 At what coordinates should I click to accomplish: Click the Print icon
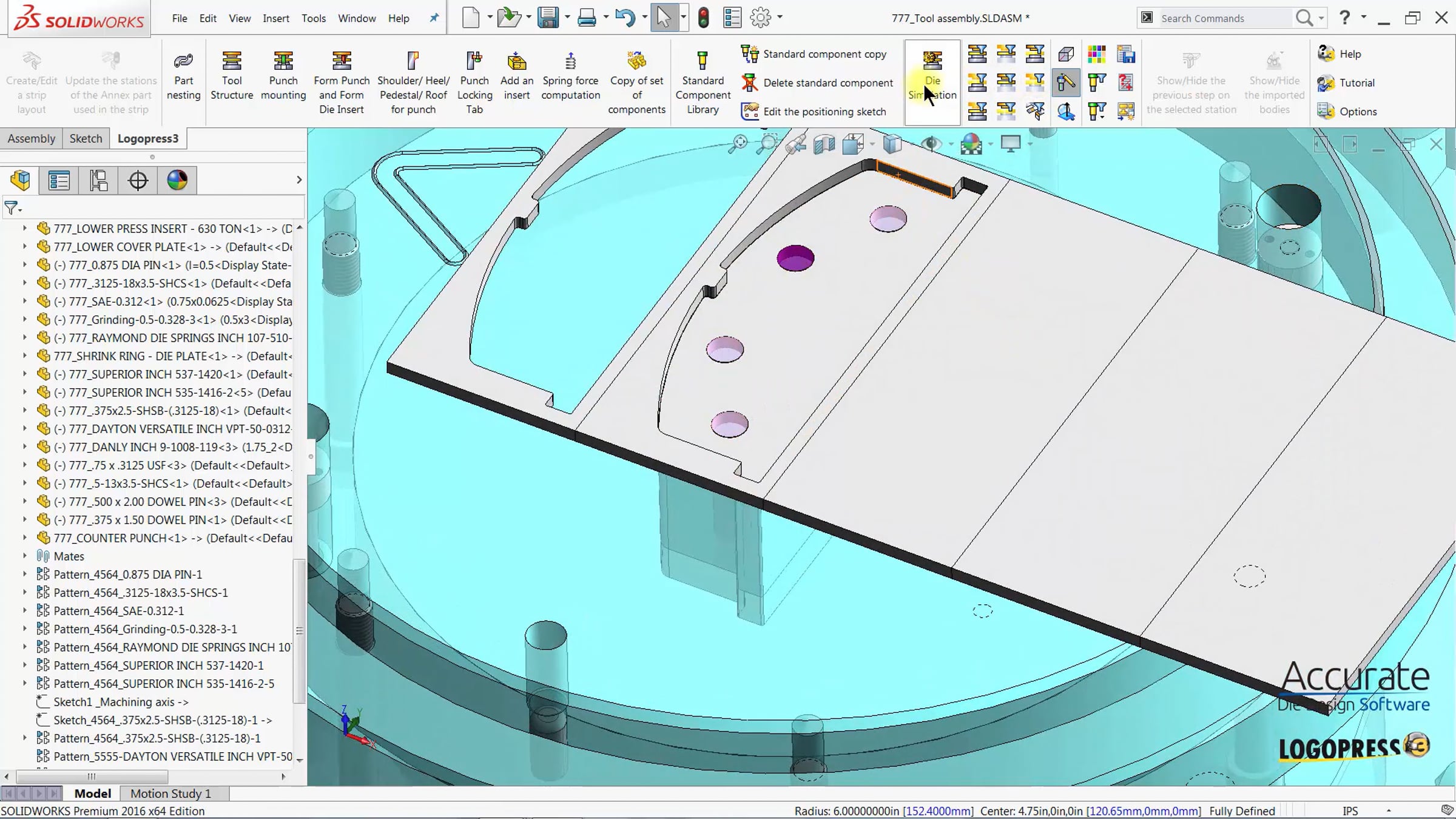click(x=587, y=18)
